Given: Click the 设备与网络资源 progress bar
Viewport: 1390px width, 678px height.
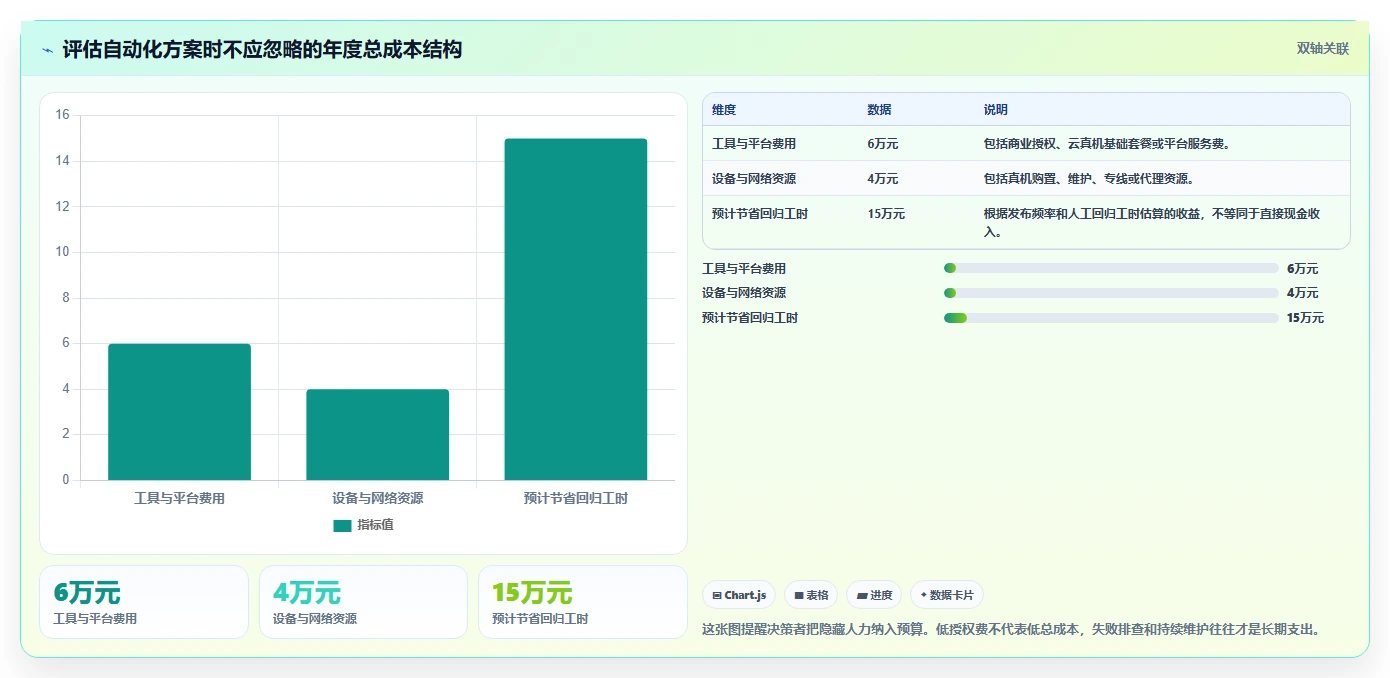Looking at the screenshot, I should point(1111,293).
